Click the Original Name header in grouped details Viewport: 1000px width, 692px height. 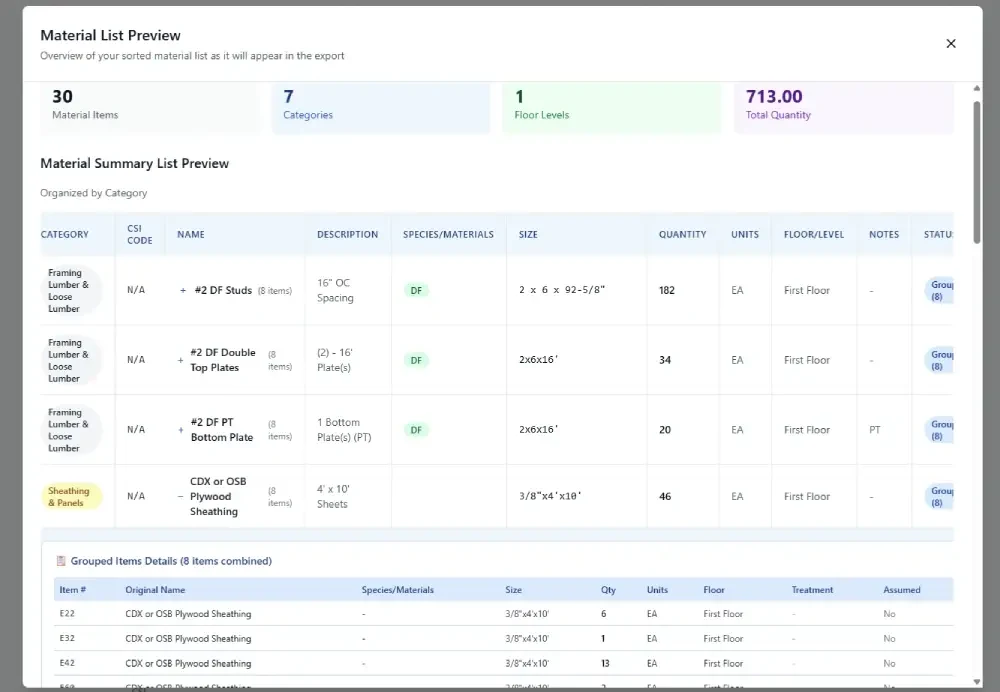[155, 590]
